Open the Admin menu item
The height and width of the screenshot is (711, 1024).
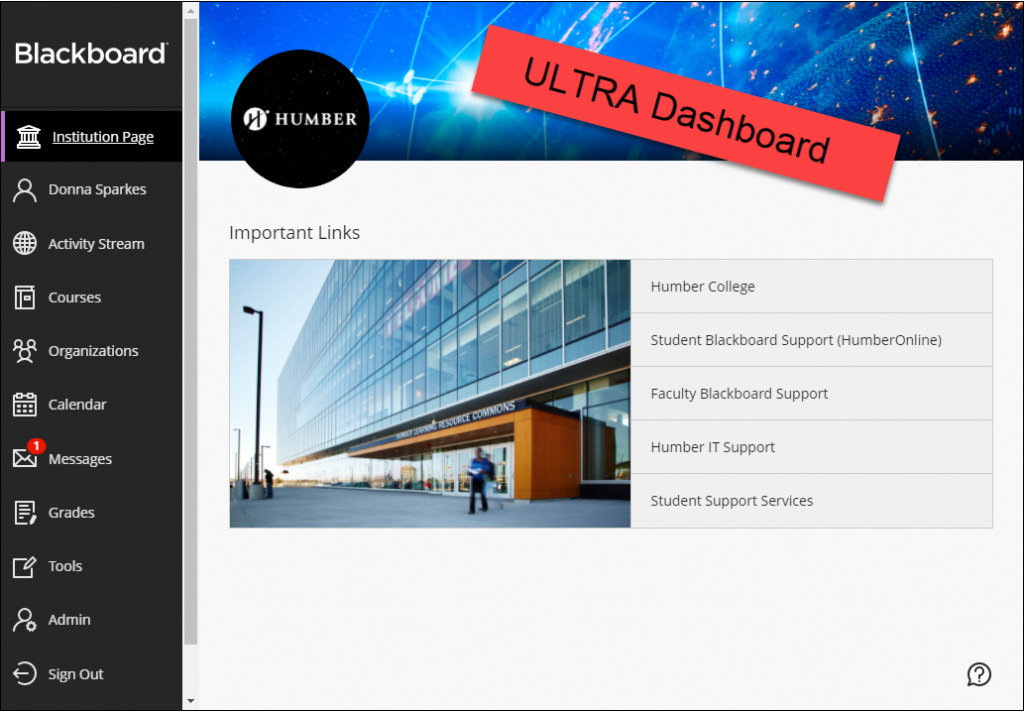pos(92,620)
